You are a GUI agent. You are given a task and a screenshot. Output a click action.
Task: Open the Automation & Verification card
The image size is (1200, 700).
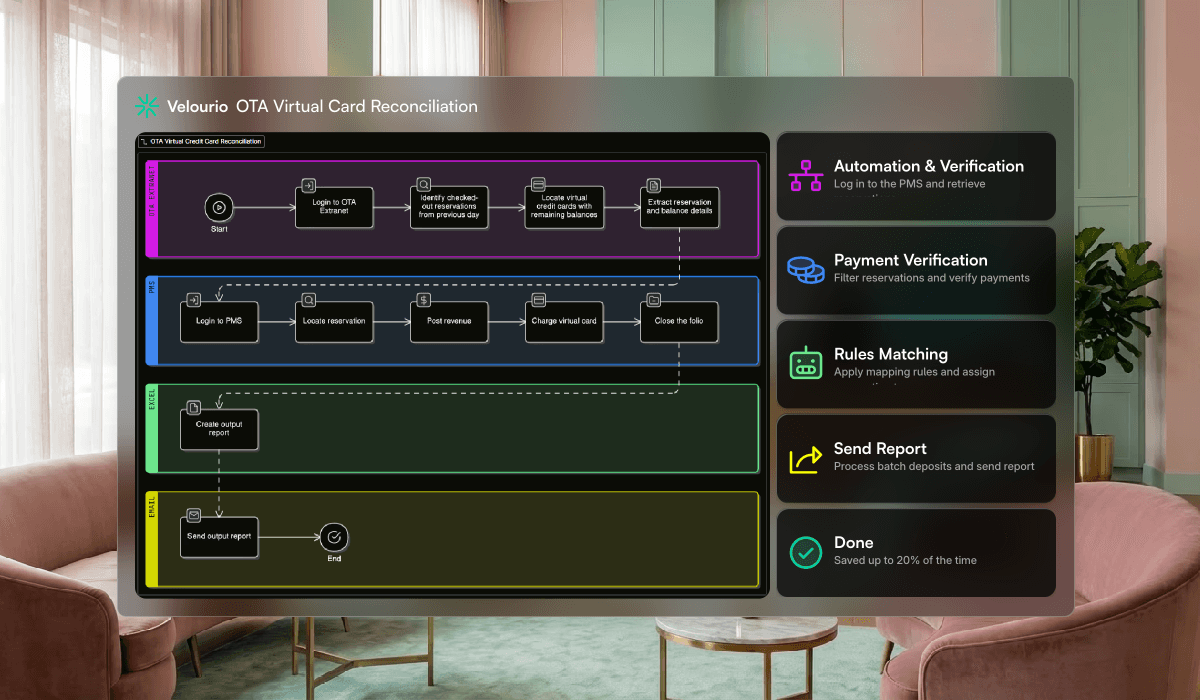coord(916,176)
